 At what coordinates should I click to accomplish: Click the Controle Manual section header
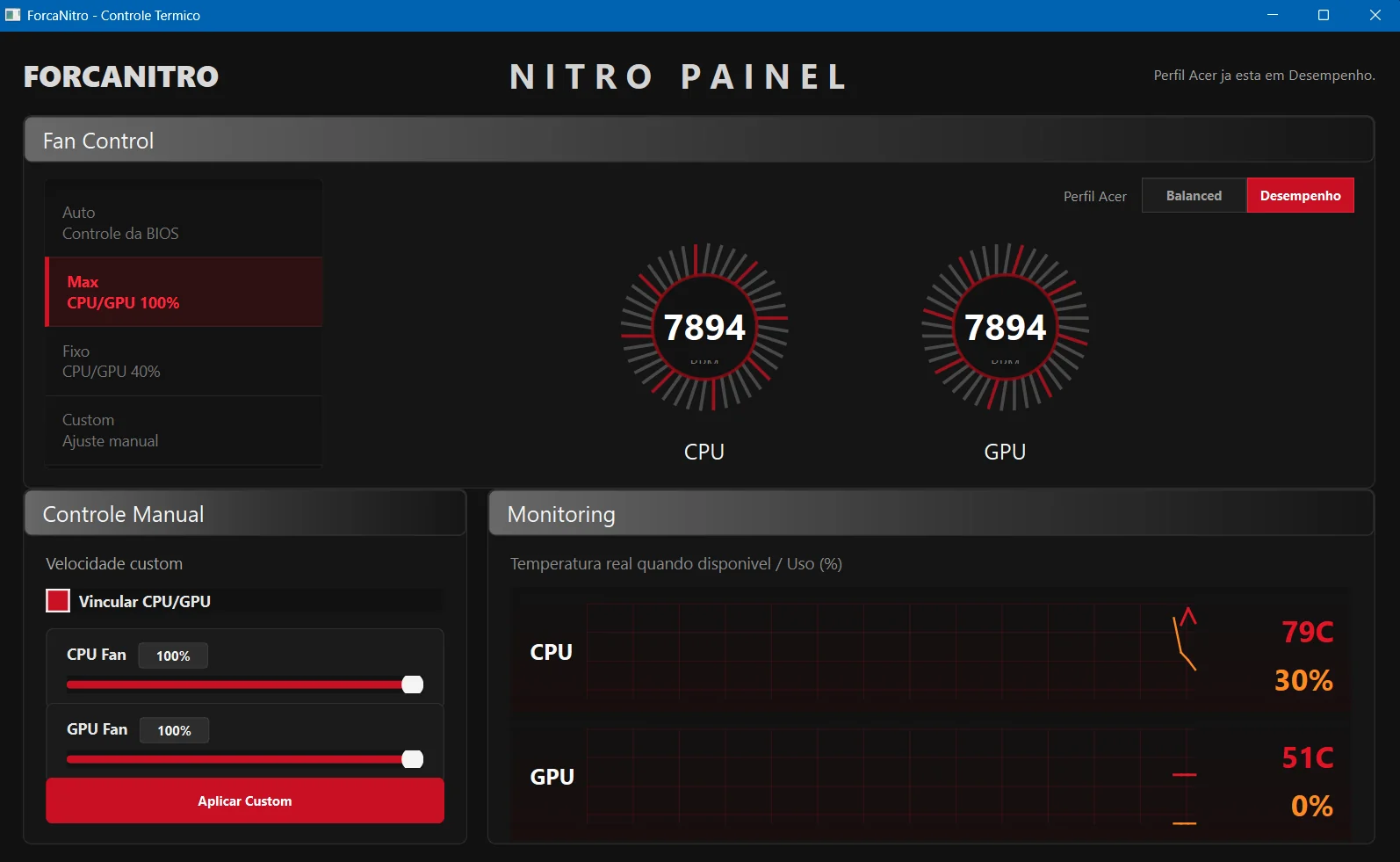[x=245, y=513]
